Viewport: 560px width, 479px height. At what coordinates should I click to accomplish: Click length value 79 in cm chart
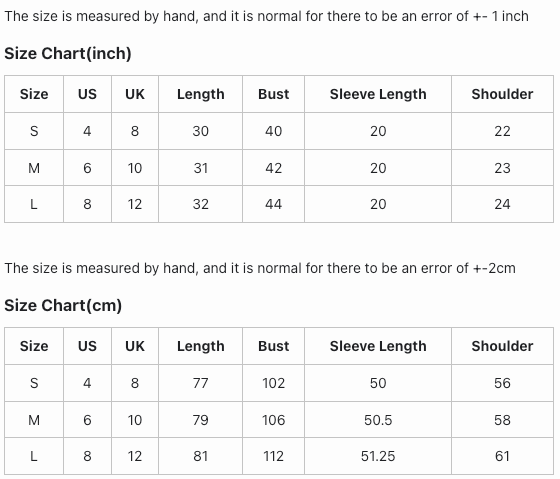(201, 420)
